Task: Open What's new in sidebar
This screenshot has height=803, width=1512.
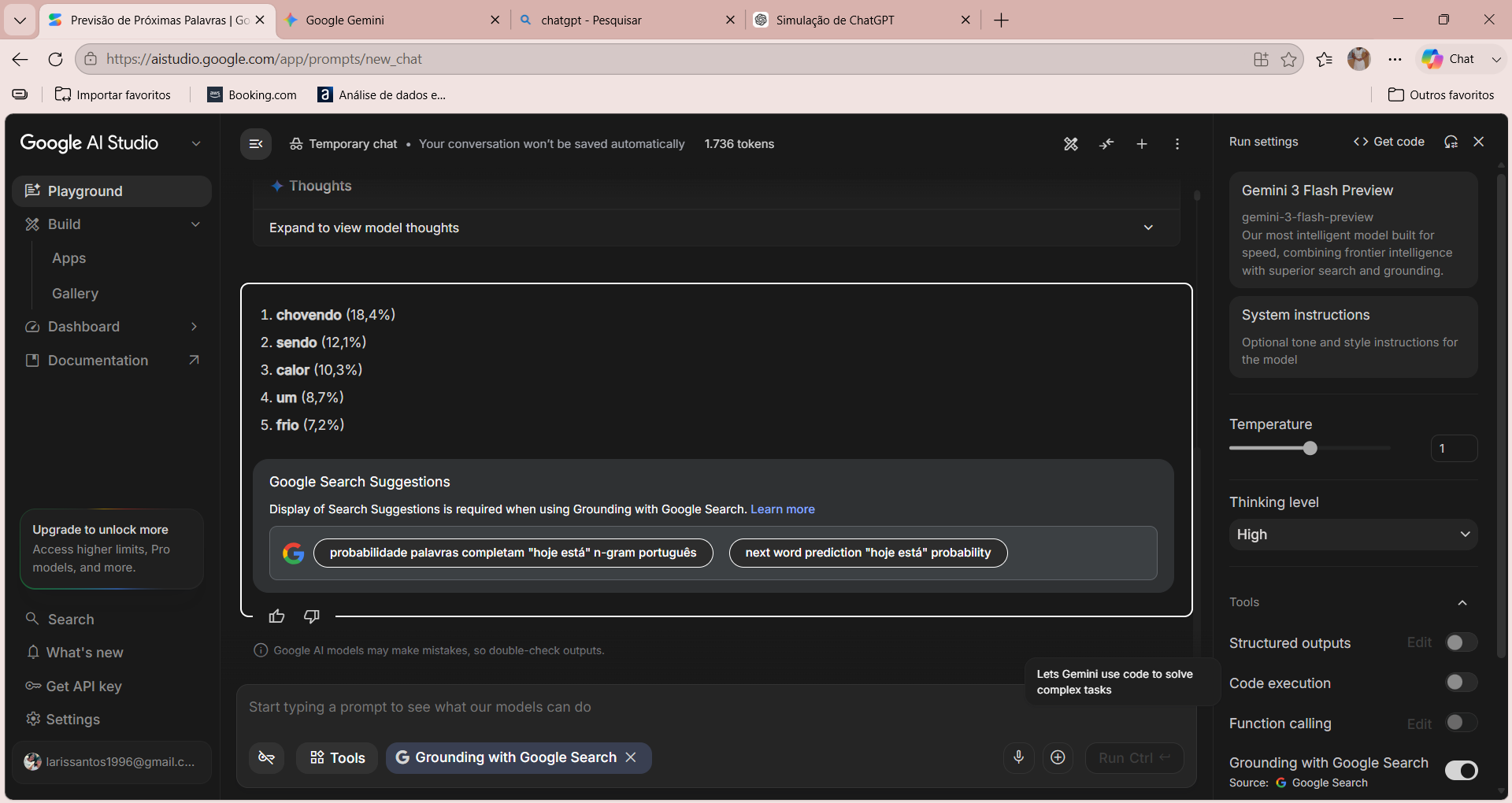Action: (x=112, y=653)
